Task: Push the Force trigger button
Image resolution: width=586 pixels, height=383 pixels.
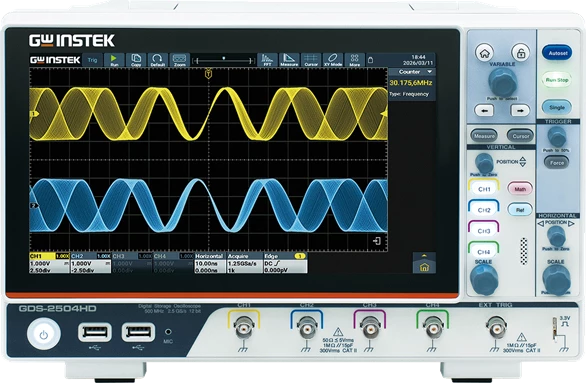Action: (557, 163)
